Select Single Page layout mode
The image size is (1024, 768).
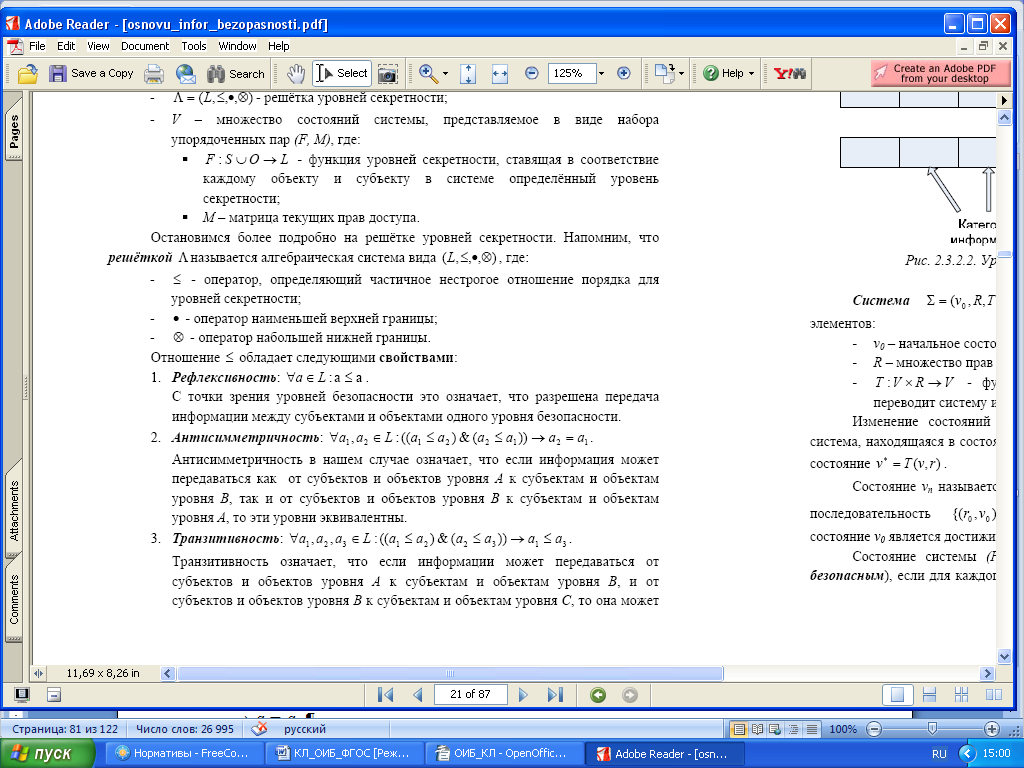tap(897, 694)
